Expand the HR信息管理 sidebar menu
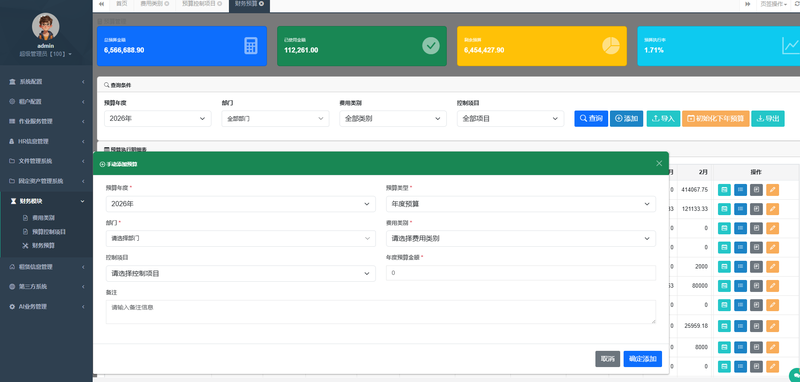The image size is (800, 382). pos(46,141)
